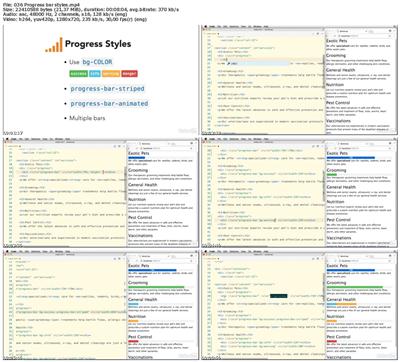Click the orange bar-chart icon beside Progress Styles
Image resolution: width=400 pixels, height=362 pixels.
point(54,45)
